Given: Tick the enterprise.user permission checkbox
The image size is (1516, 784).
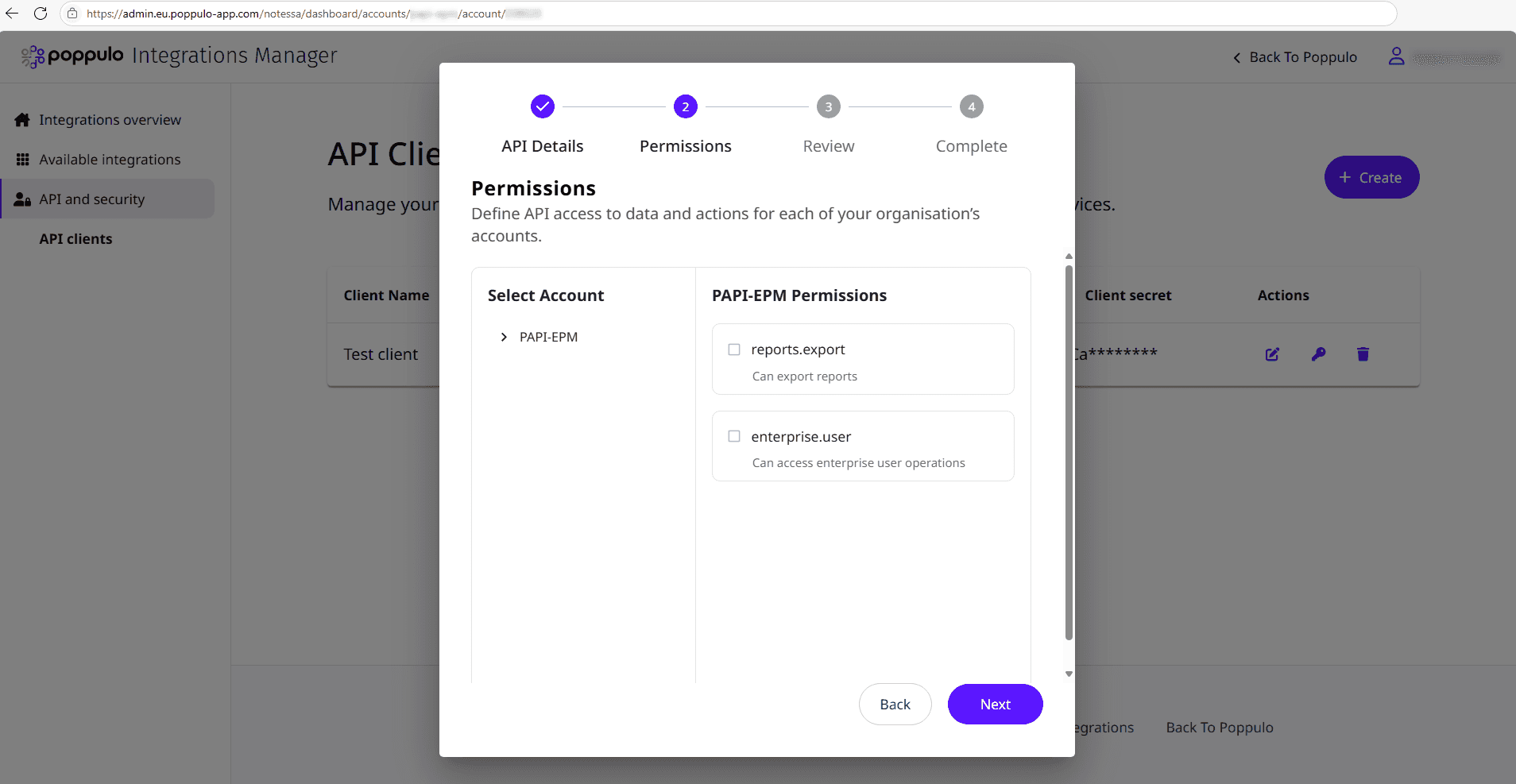Looking at the screenshot, I should pyautogui.click(x=734, y=436).
